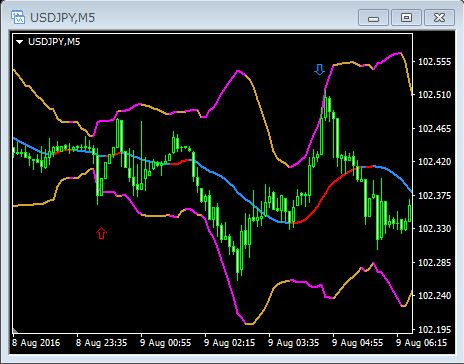The image size is (464, 364).
Task: Click the chart shift marker at bottom-left corner
Action: [15, 330]
